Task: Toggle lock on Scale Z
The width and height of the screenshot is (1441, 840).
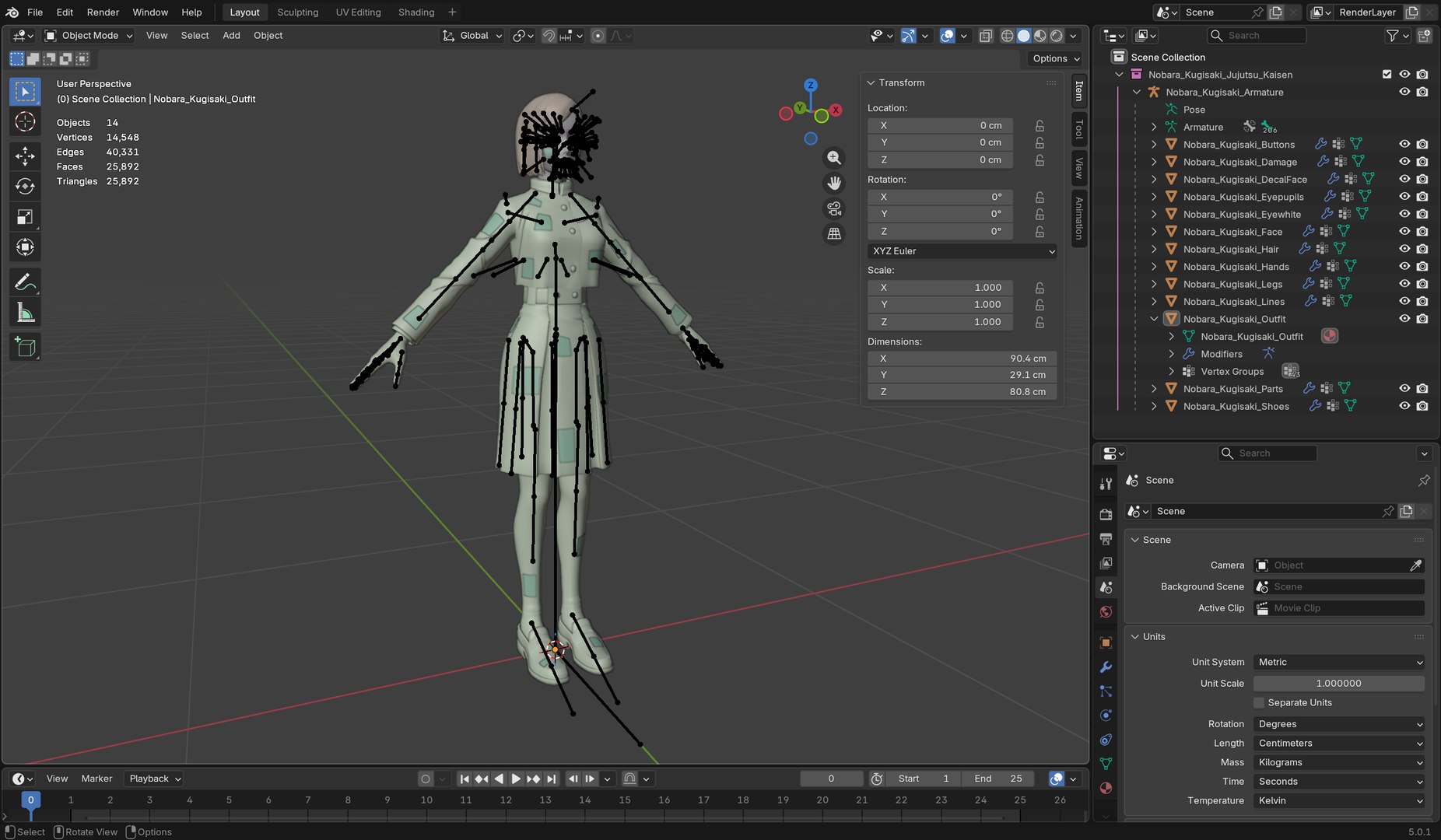Action: tap(1040, 322)
